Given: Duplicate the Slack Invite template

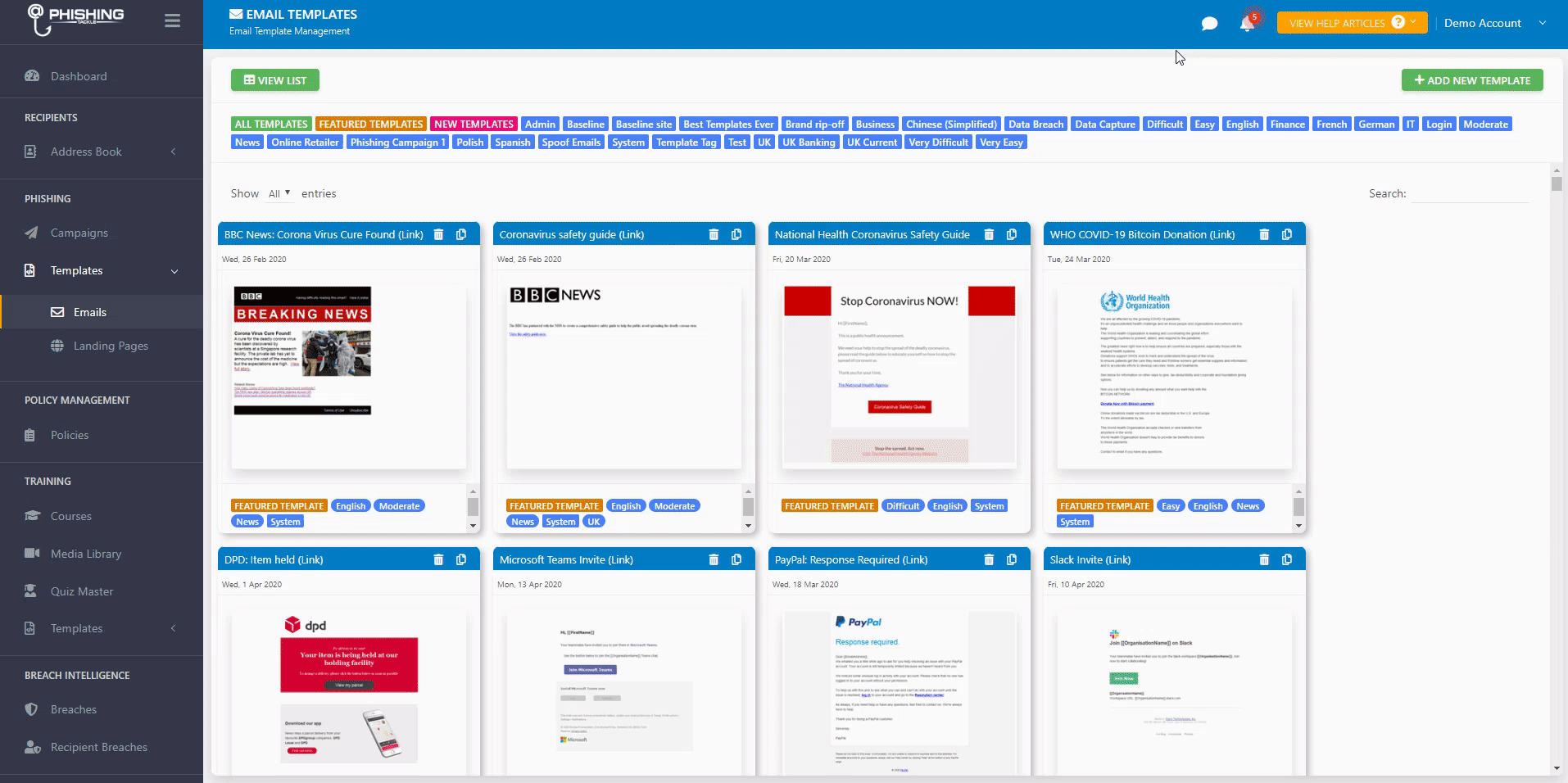Looking at the screenshot, I should pos(1287,559).
